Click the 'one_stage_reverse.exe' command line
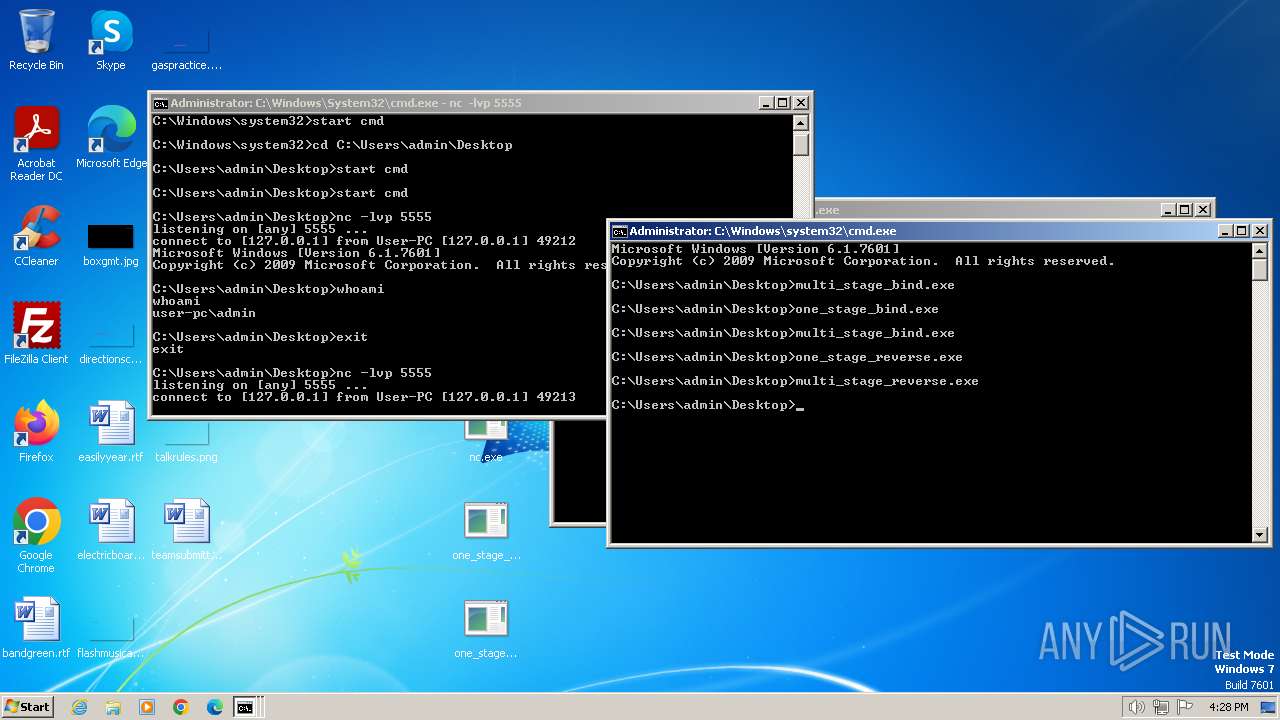This screenshot has width=1280, height=720. tap(787, 357)
